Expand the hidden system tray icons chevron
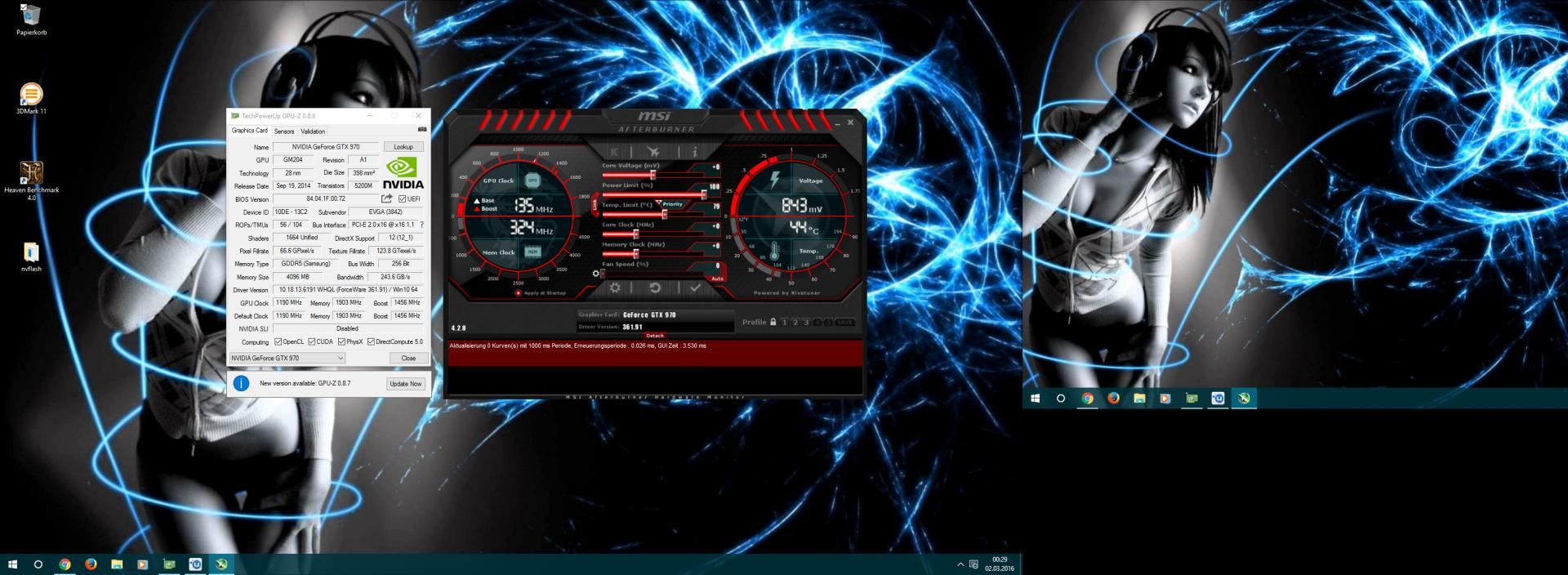 tap(960, 564)
